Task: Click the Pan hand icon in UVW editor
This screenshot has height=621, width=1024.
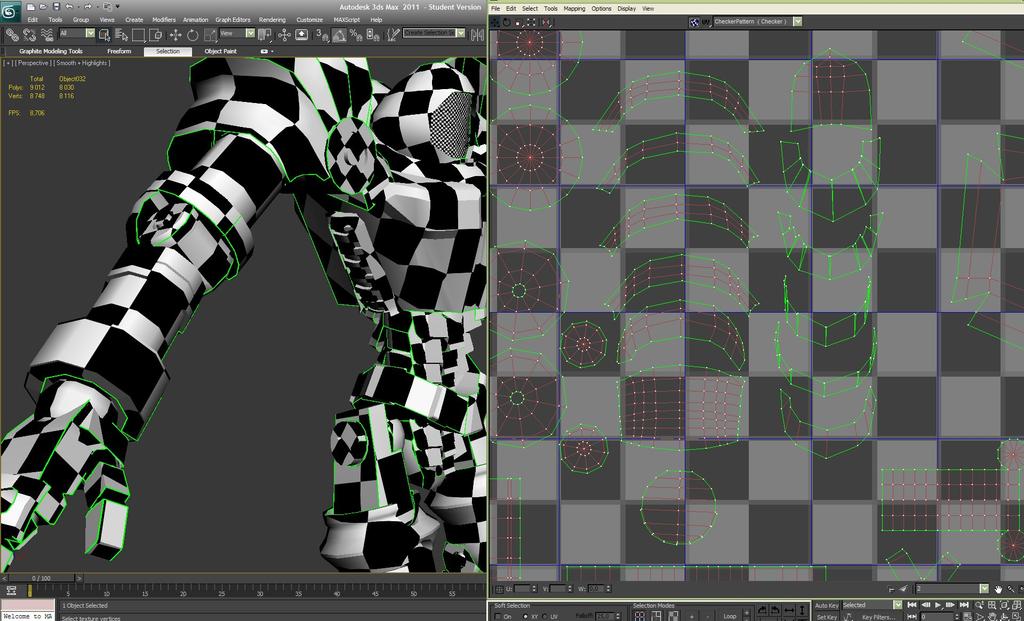Action: coord(998,589)
